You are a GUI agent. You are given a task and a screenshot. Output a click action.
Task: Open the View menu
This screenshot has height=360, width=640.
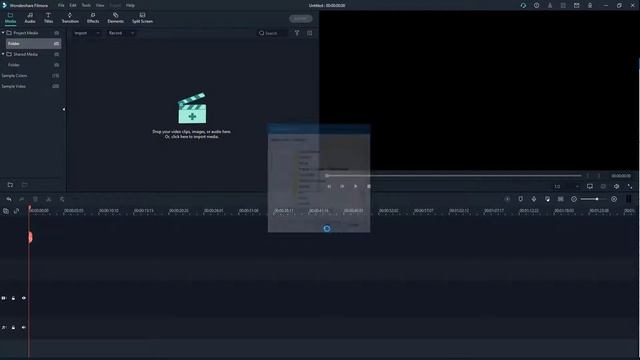(100, 5)
